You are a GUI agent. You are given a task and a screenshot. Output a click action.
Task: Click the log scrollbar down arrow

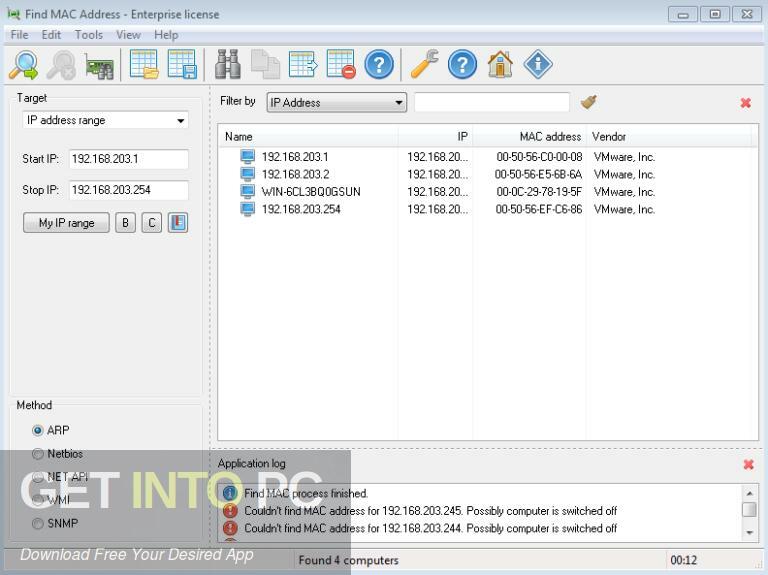pyautogui.click(x=749, y=532)
